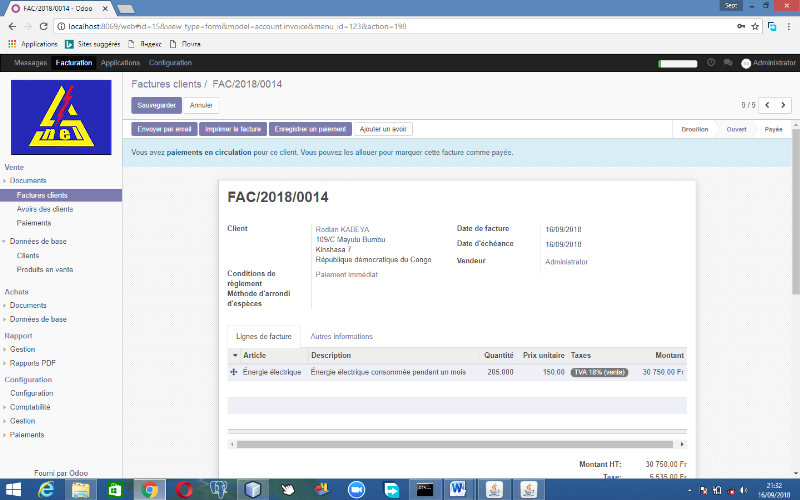Click TVA 18% (vente) tax tag
Viewport: 800px width, 500px height.
coord(599,372)
